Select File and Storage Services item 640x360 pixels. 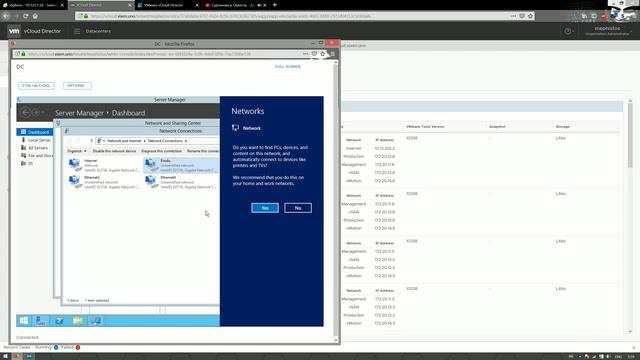click(37, 156)
